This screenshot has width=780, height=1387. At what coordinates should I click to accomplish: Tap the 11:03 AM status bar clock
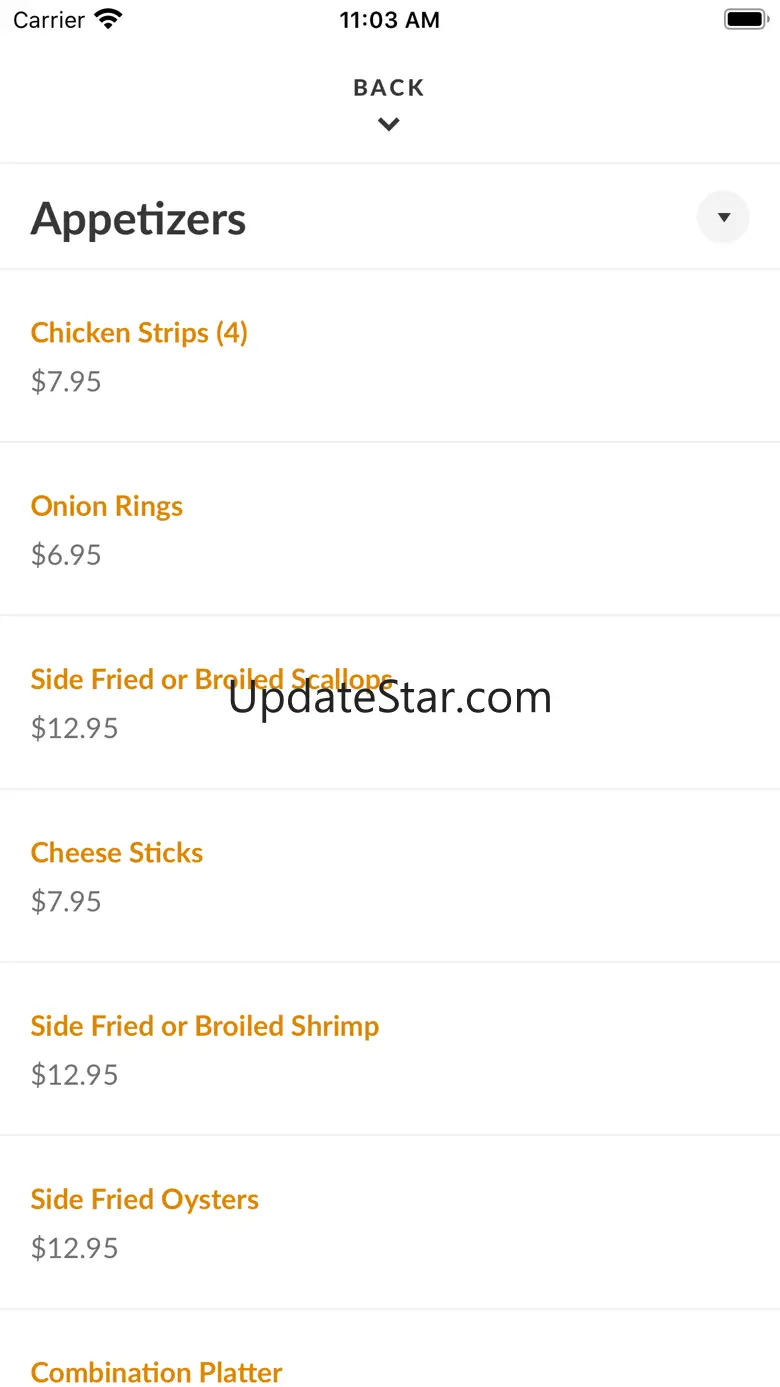(389, 20)
